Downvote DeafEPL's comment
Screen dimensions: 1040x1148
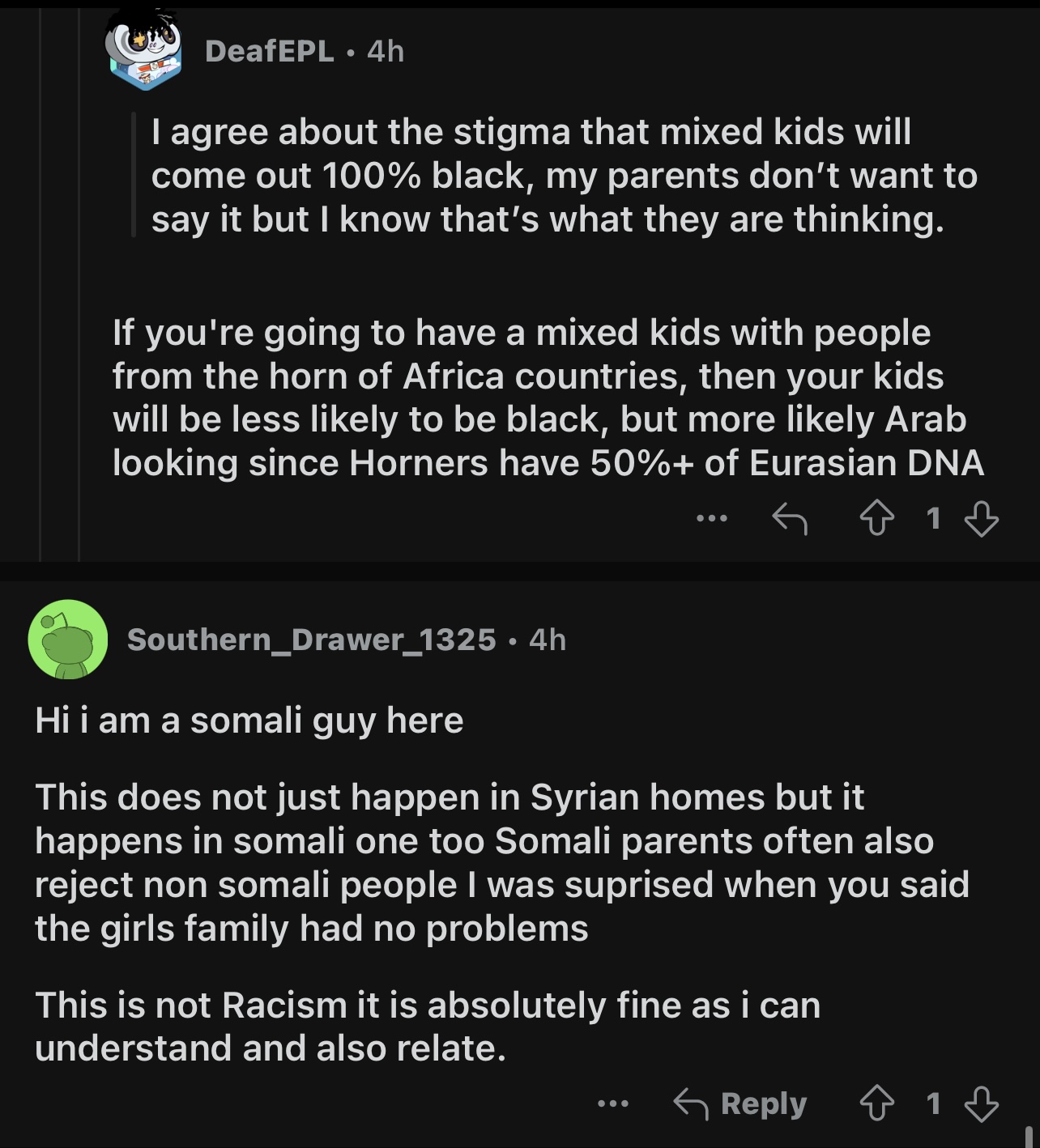[x=982, y=518]
